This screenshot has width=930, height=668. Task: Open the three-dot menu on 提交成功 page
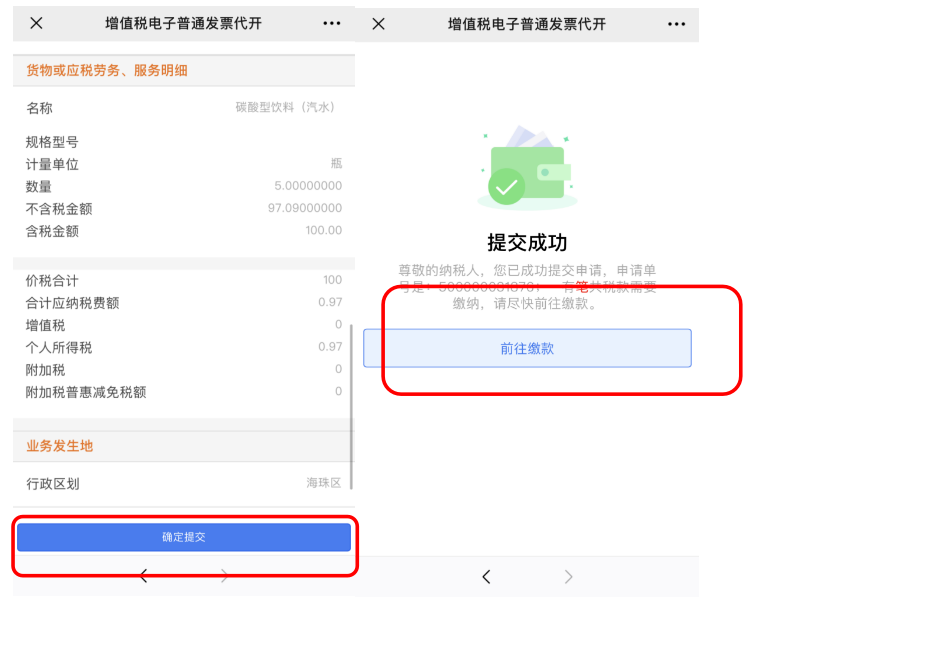pos(677,23)
